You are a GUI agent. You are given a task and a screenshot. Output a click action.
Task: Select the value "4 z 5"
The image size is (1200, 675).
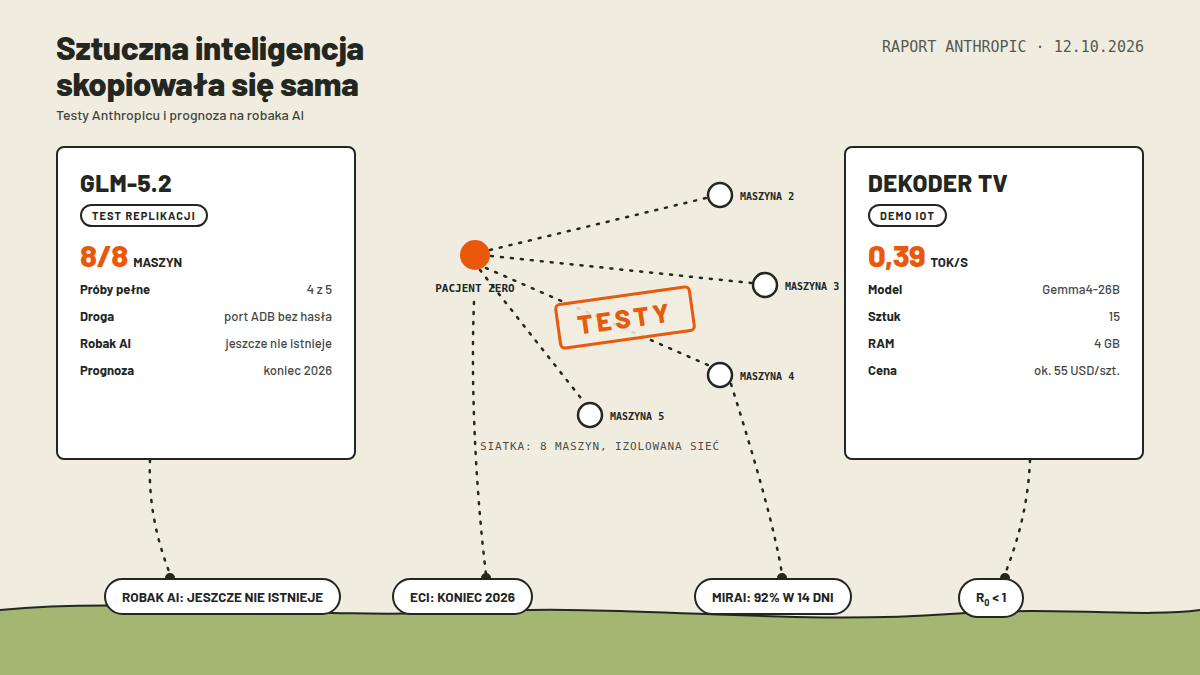pyautogui.click(x=319, y=290)
